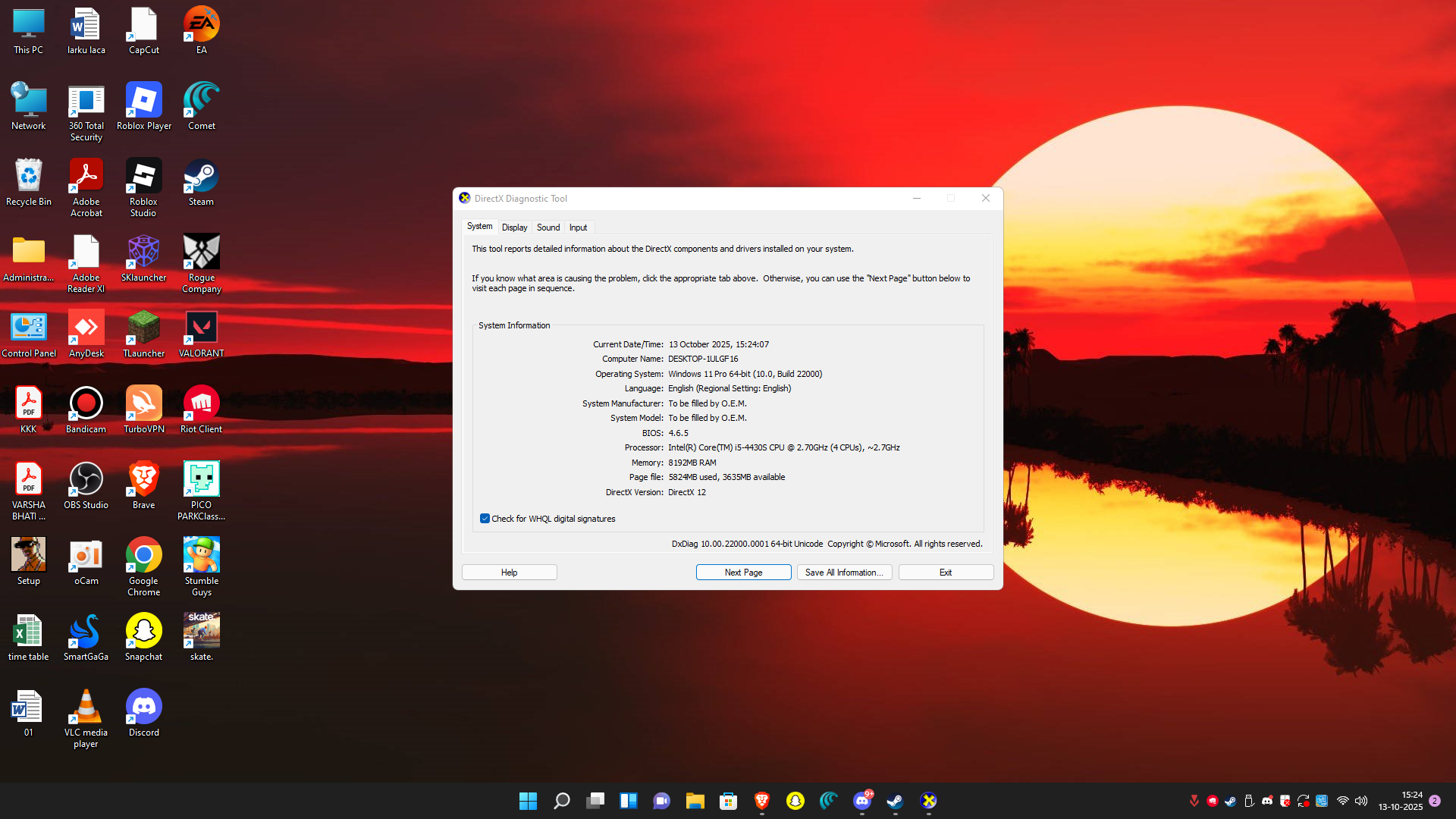Click the Next Page button
The image size is (1456, 819).
click(743, 573)
